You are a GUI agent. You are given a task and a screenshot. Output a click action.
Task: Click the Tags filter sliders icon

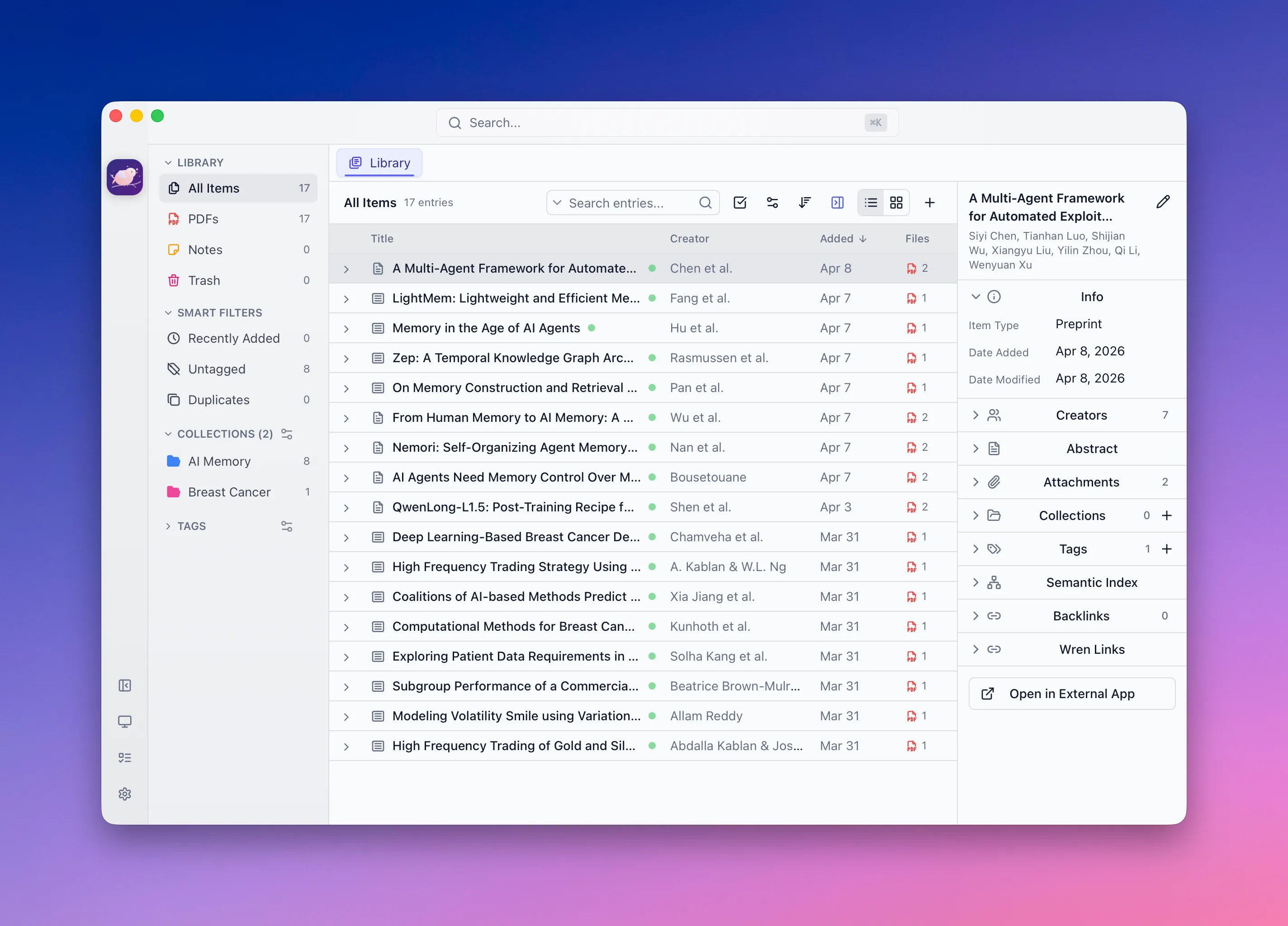[287, 526]
